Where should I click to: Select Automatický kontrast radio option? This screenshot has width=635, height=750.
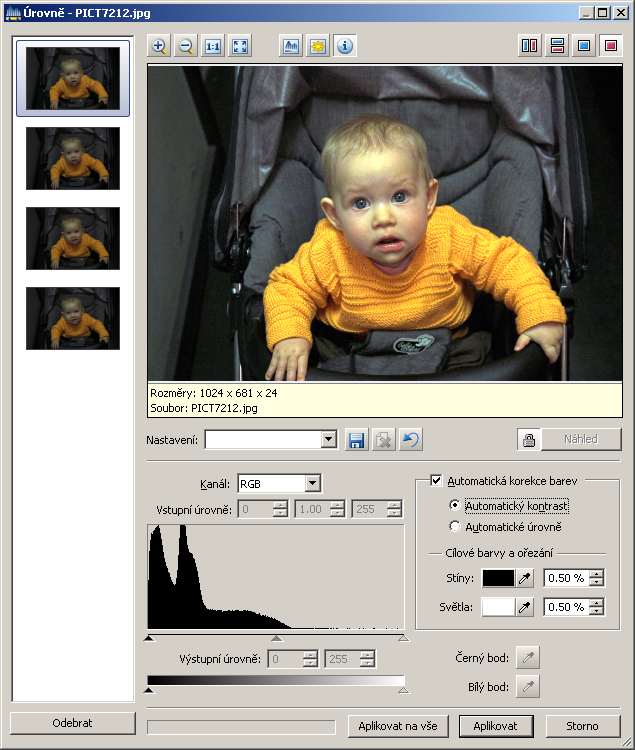point(456,506)
